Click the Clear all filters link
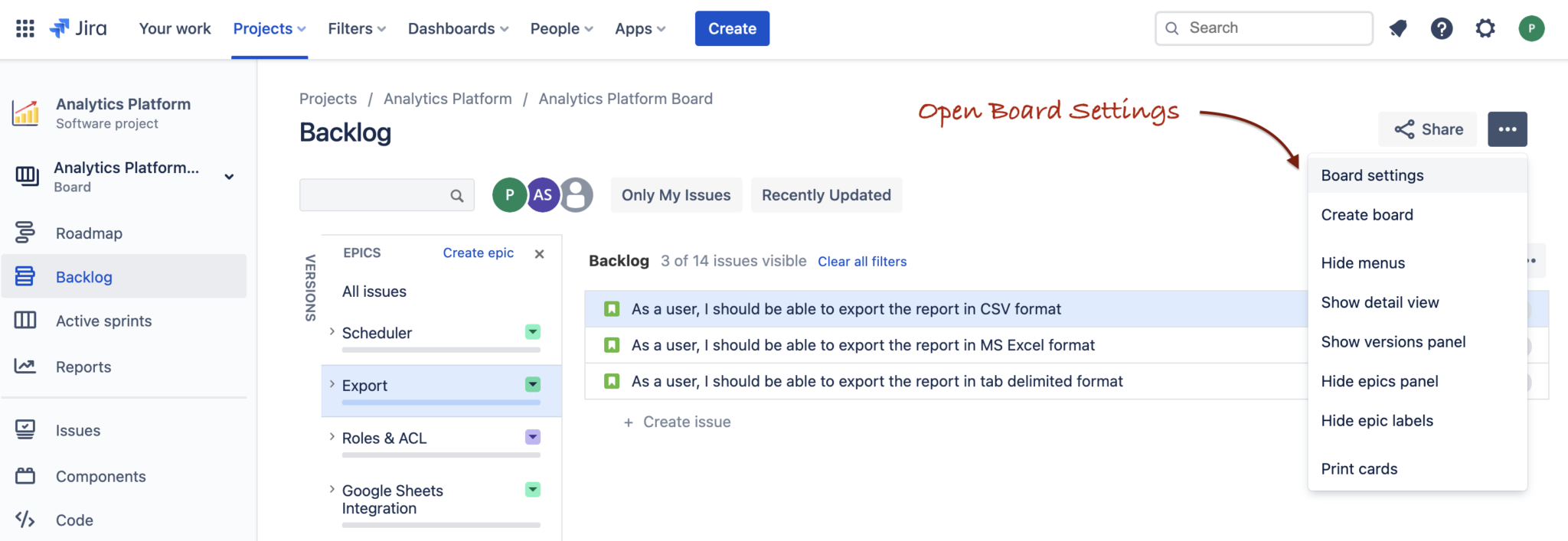This screenshot has width=1568, height=541. 861,262
